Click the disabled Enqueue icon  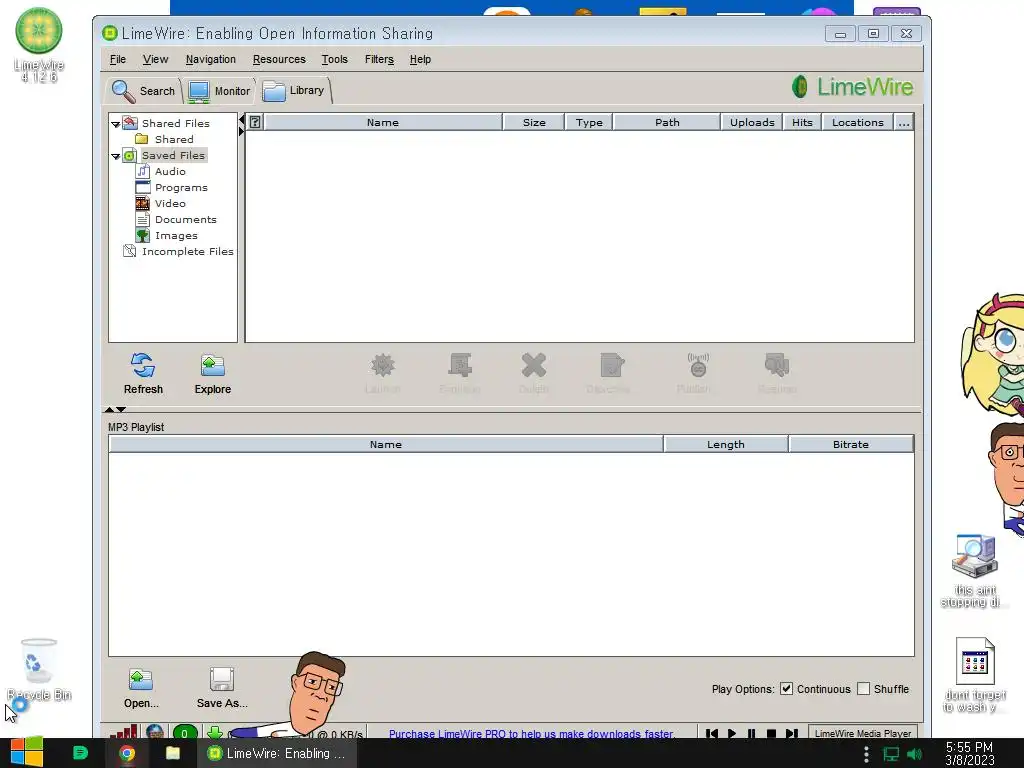pyautogui.click(x=460, y=365)
